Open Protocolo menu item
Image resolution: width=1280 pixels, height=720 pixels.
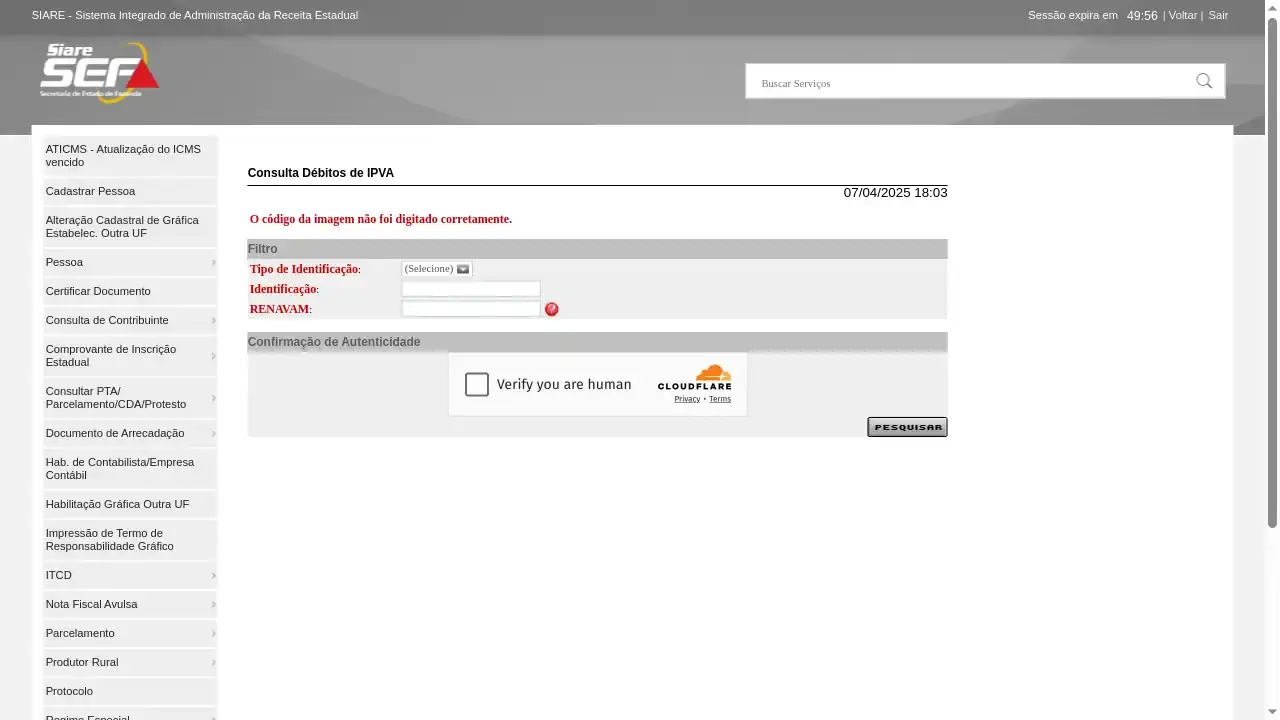69,691
